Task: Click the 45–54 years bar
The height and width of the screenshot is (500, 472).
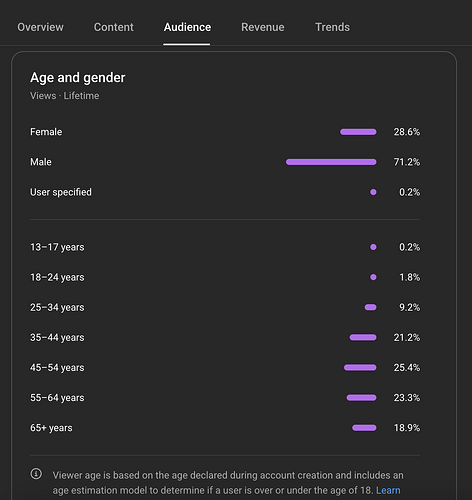Action: click(360, 367)
